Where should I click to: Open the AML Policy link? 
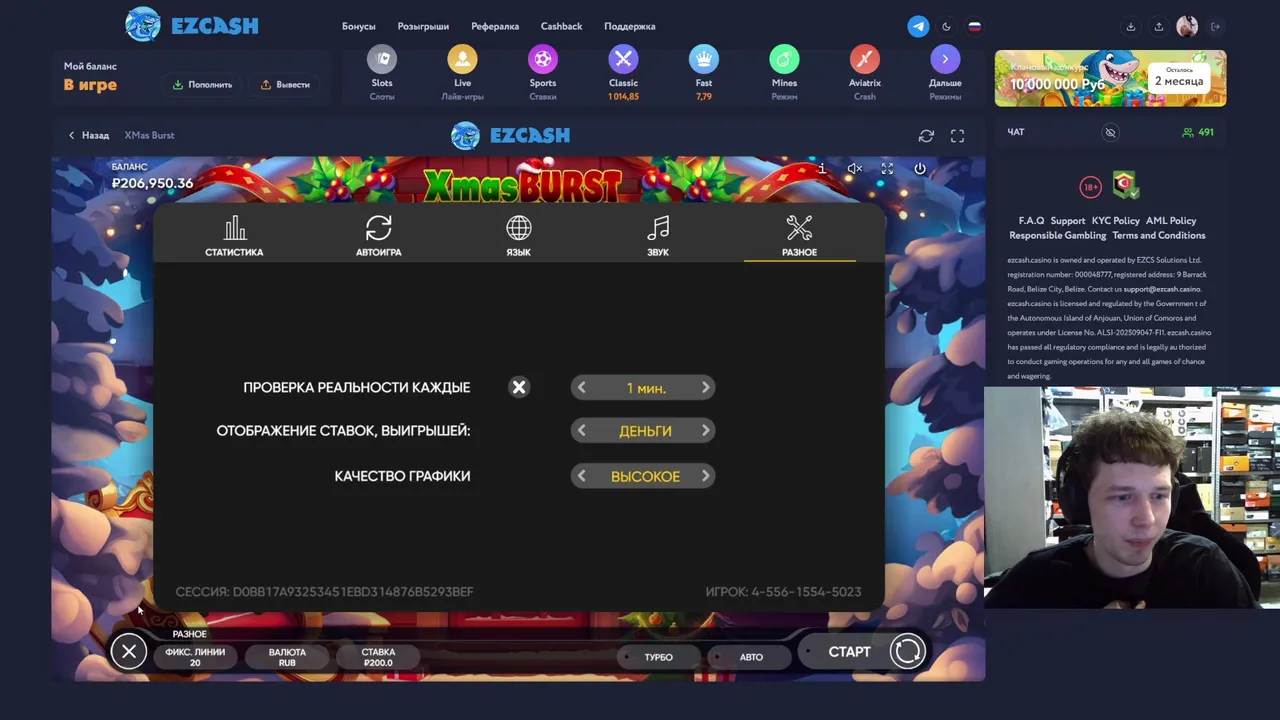(x=1171, y=221)
